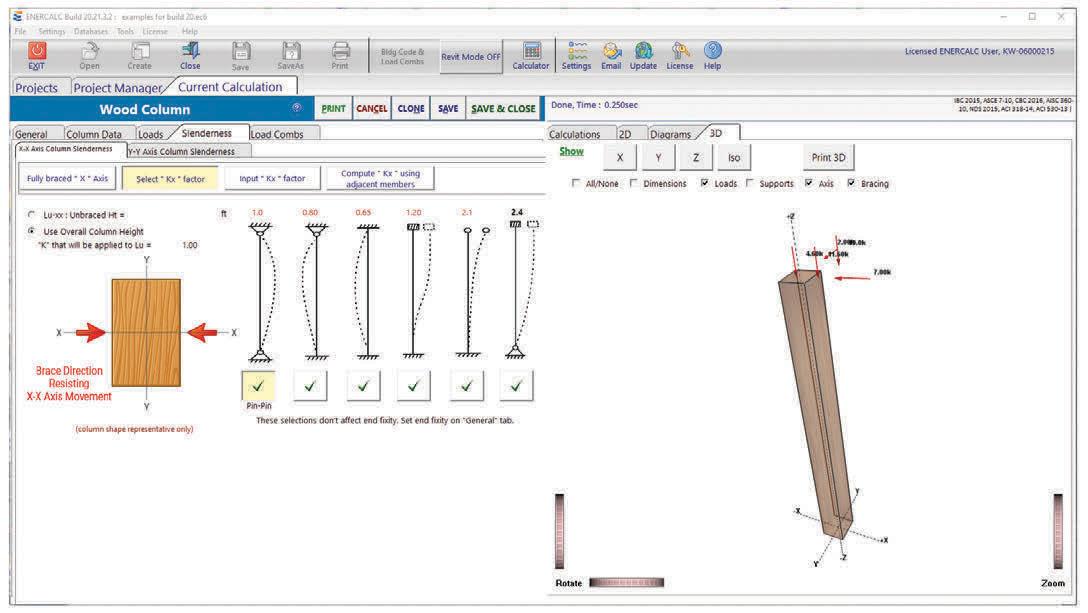
Task: Click the green PRINT button
Action: (x=333, y=109)
